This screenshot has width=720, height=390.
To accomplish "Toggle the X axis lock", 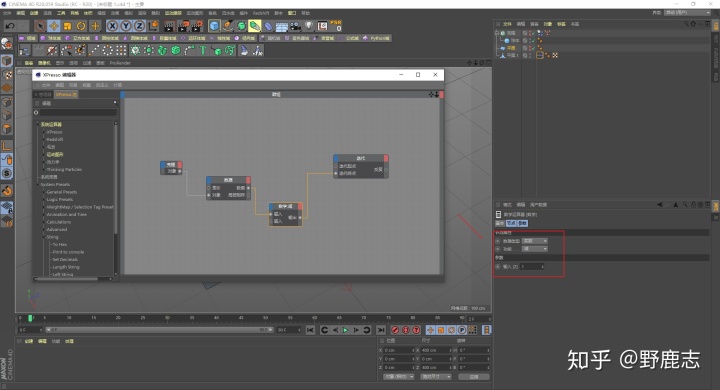I will pyautogui.click(x=112, y=26).
